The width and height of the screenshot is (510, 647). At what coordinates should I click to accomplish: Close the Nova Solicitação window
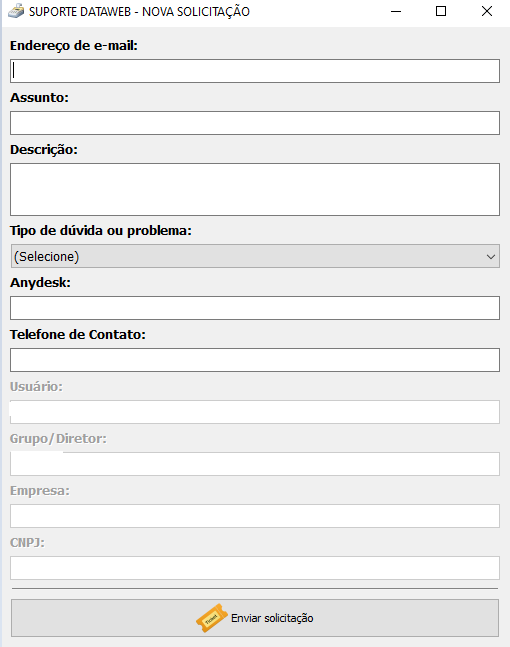pos(487,11)
